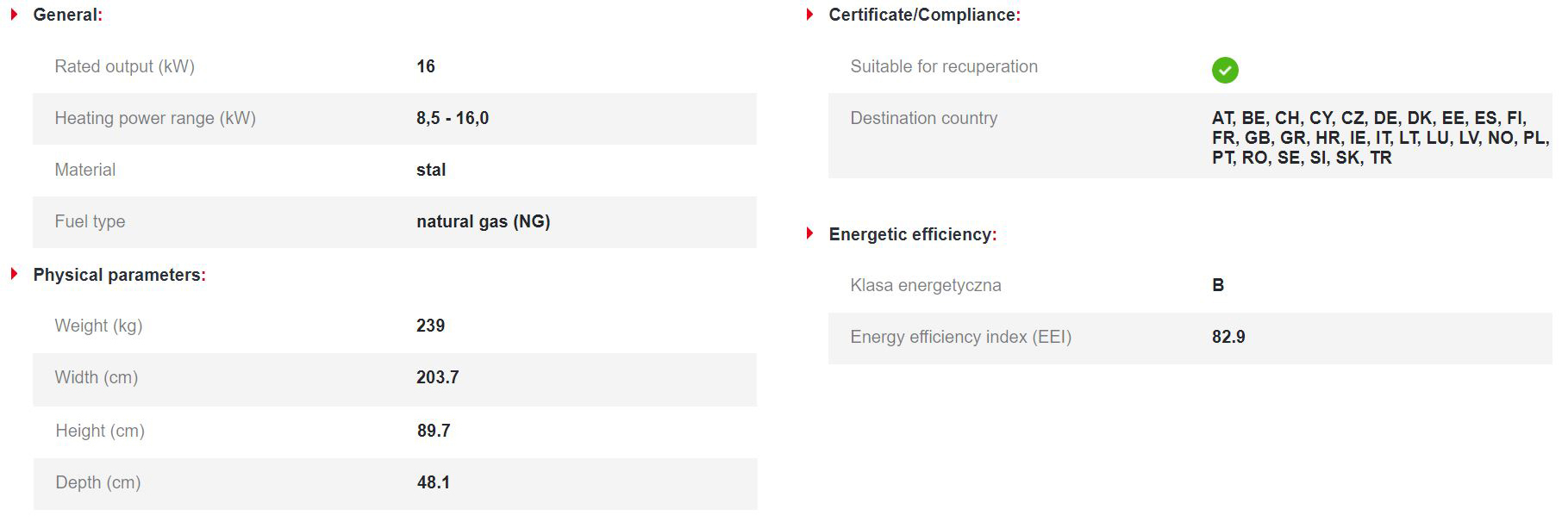Click the Rated output (kW) label
1568x528 pixels.
[124, 66]
